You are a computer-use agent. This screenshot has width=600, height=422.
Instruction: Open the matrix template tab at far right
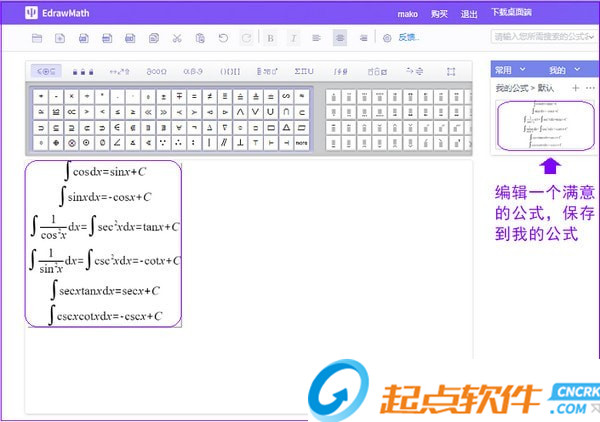coord(451,72)
